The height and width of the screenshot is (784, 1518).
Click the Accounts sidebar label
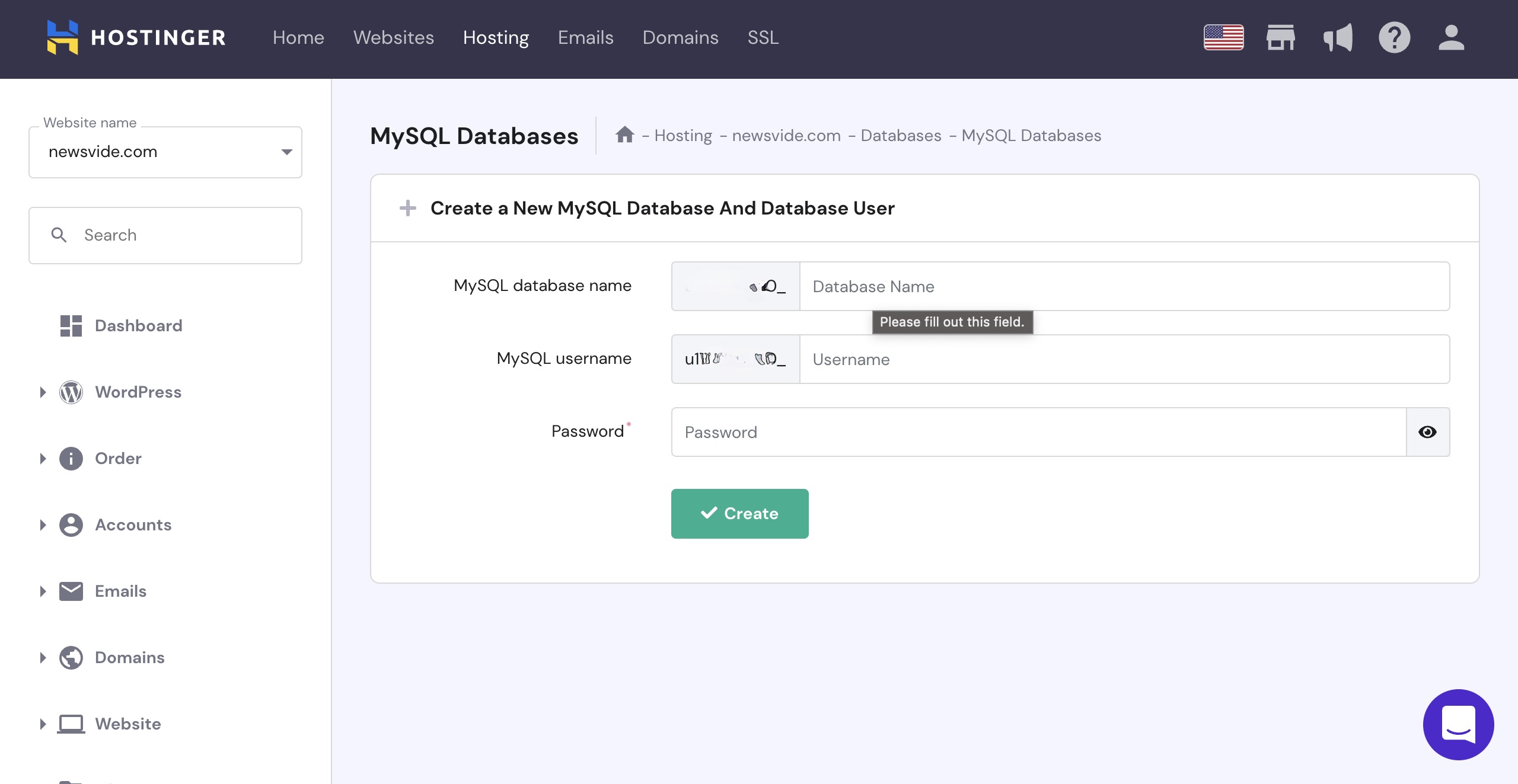(133, 524)
